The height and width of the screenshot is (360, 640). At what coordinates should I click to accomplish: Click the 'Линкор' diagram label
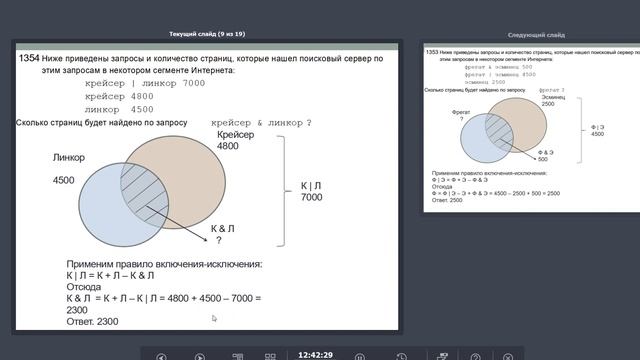(x=69, y=157)
